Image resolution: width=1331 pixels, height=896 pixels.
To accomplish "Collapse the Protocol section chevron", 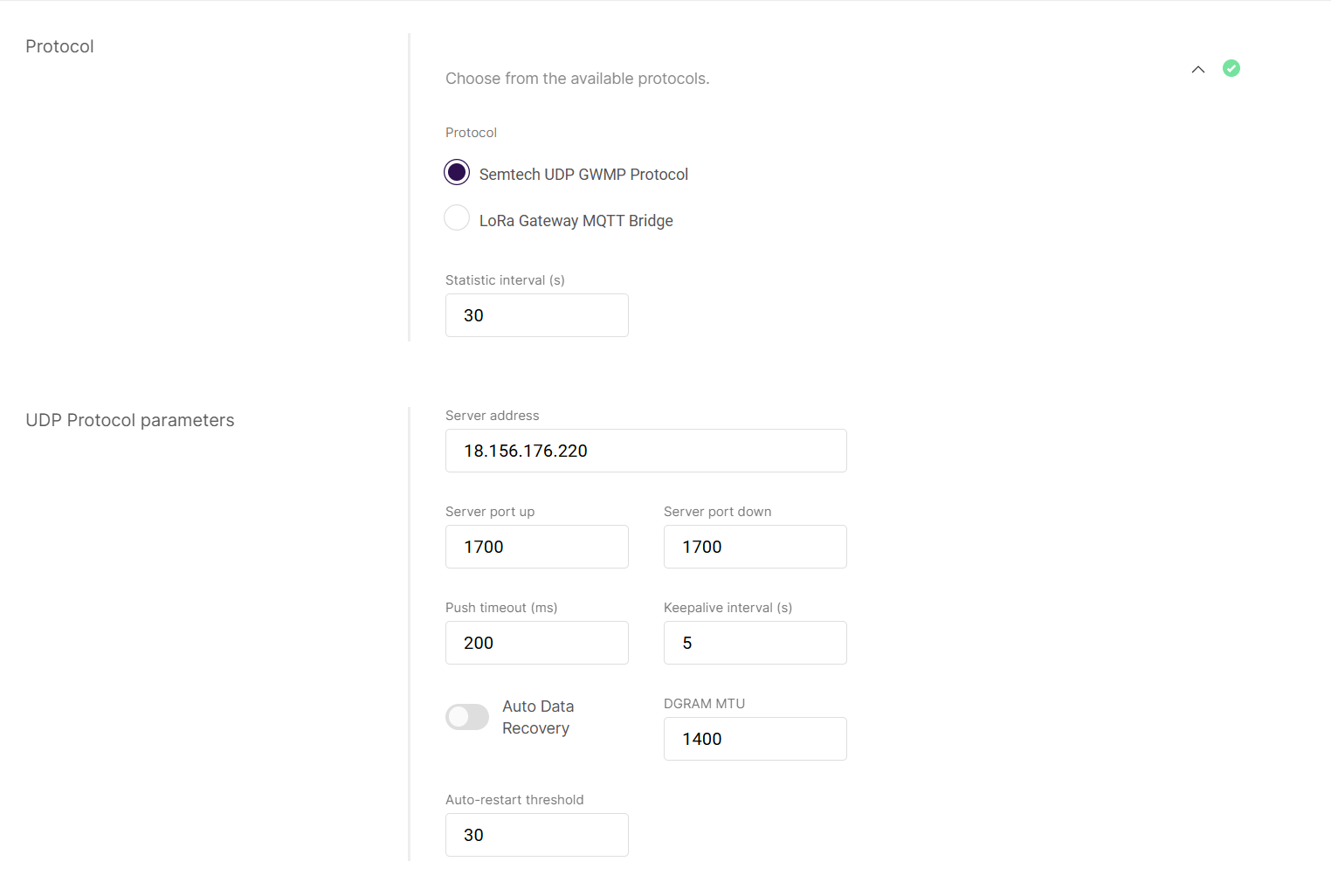I will pos(1198,69).
